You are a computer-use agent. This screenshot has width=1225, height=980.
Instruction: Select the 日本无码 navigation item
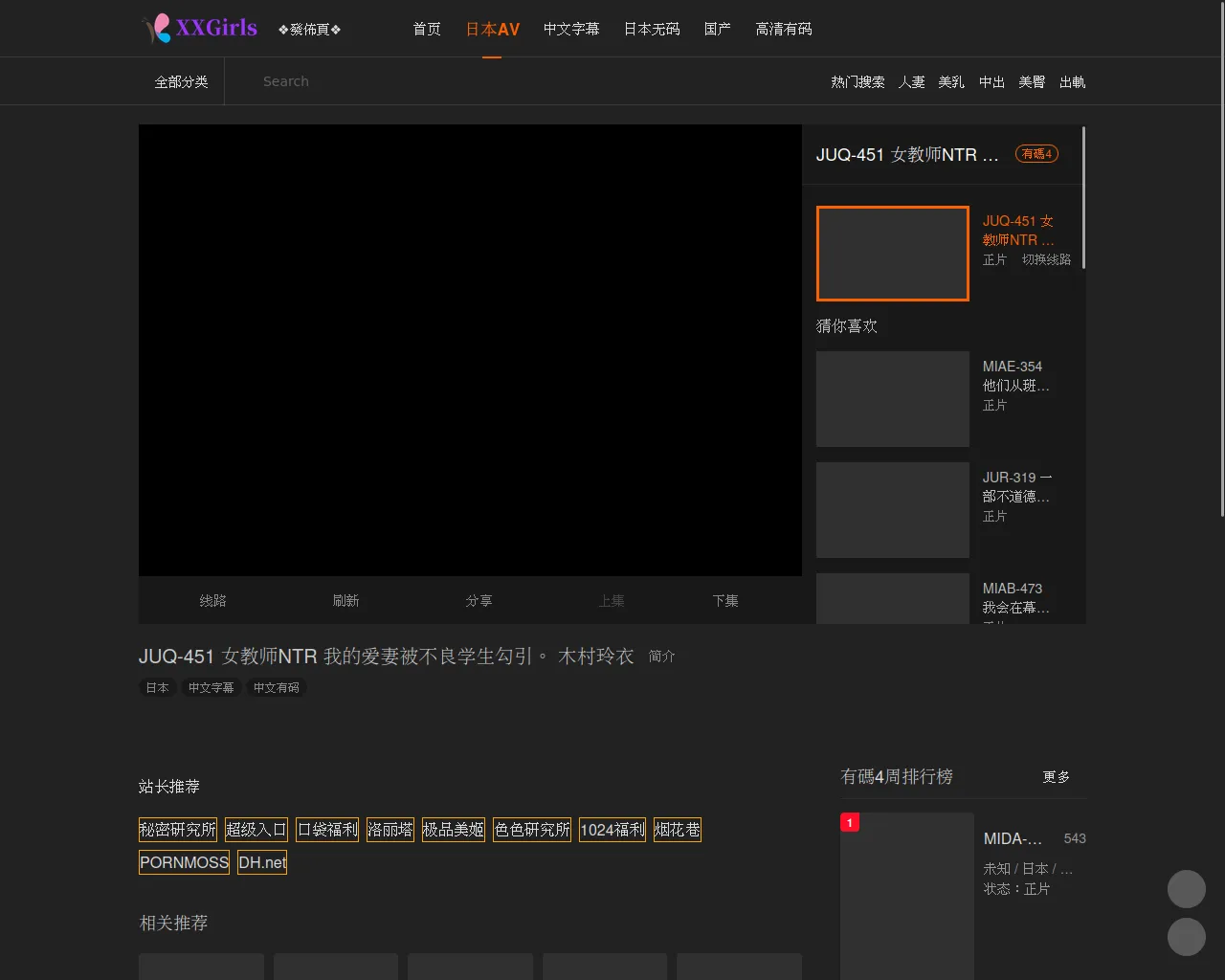pos(652,29)
